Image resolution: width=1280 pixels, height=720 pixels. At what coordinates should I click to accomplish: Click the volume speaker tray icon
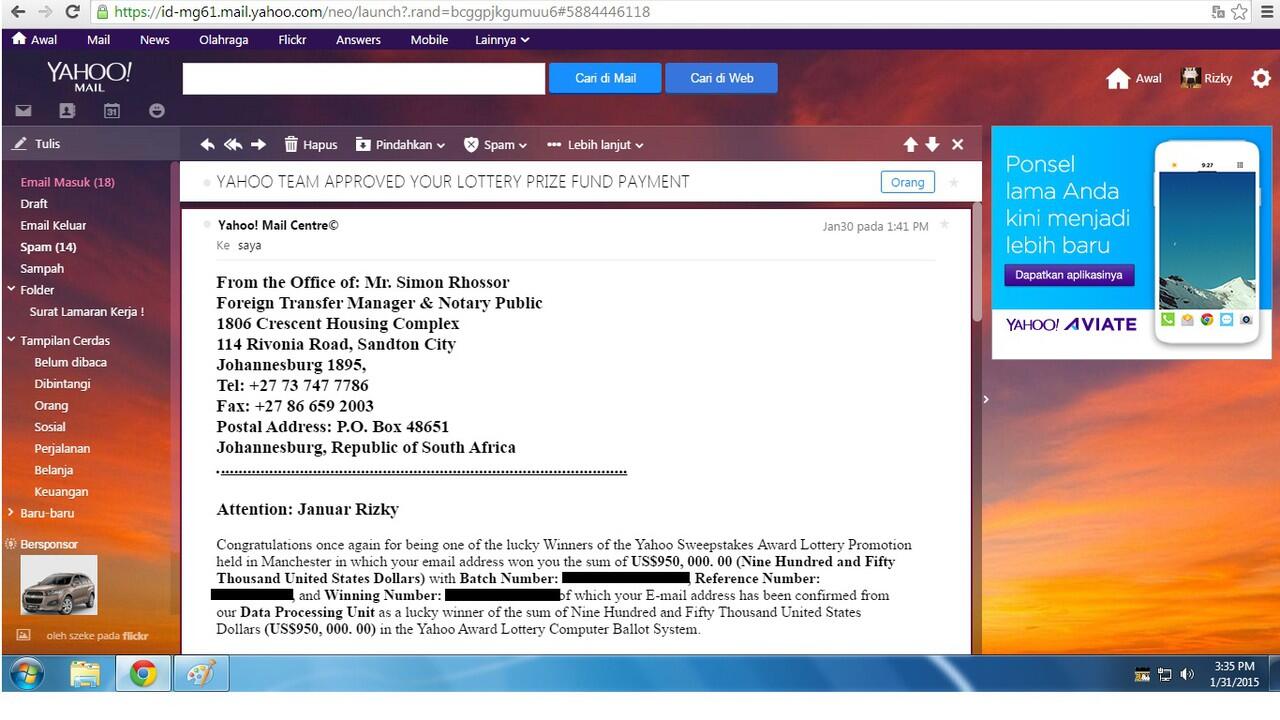coord(1187,675)
